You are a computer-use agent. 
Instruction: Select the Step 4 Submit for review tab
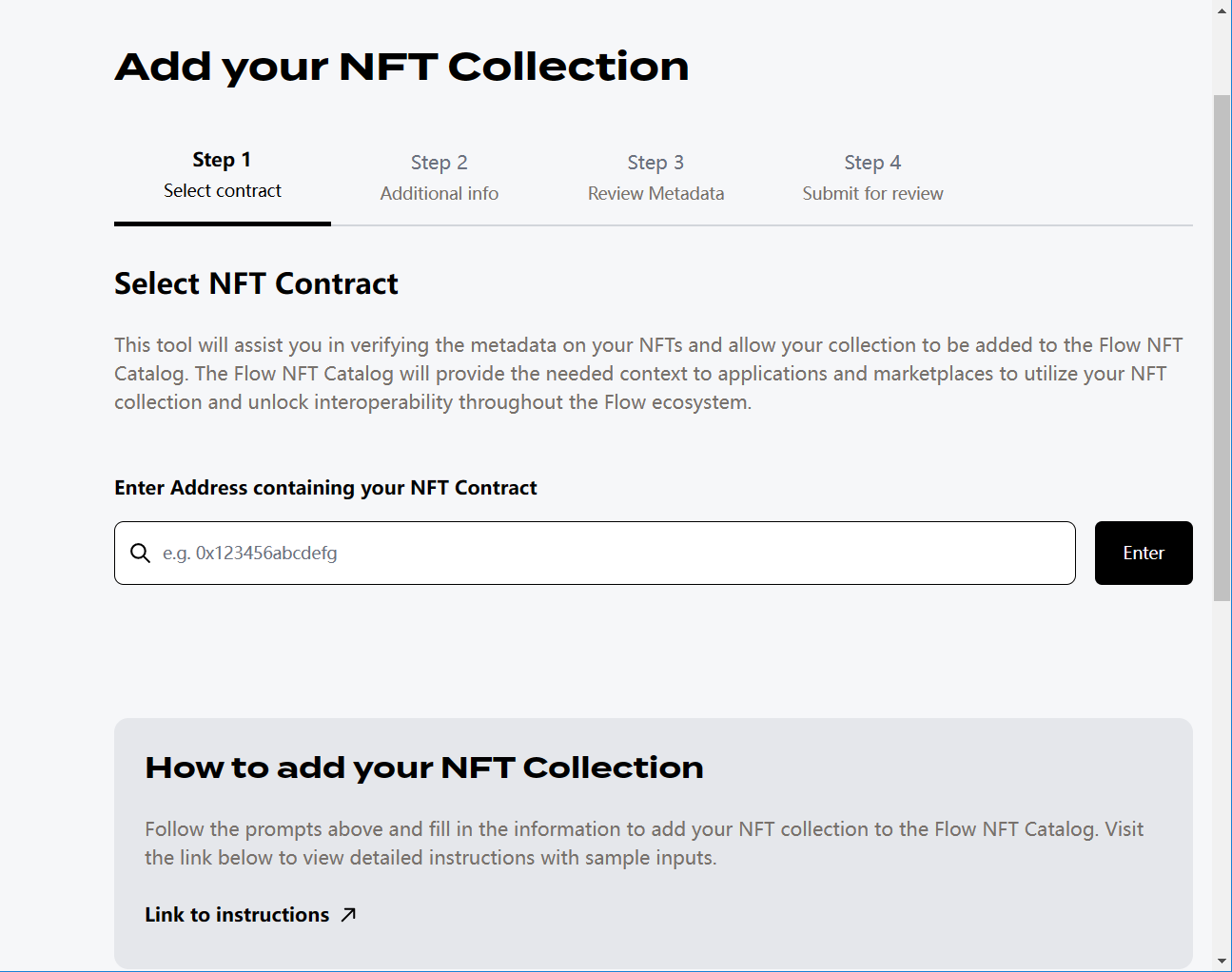point(872,178)
